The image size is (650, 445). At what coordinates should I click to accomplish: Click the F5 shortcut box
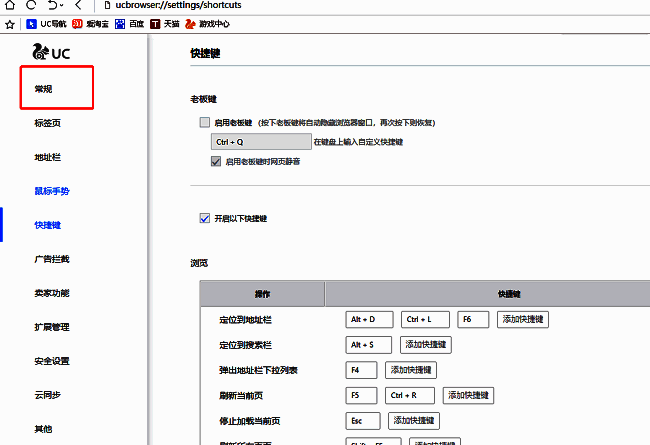tap(361, 395)
